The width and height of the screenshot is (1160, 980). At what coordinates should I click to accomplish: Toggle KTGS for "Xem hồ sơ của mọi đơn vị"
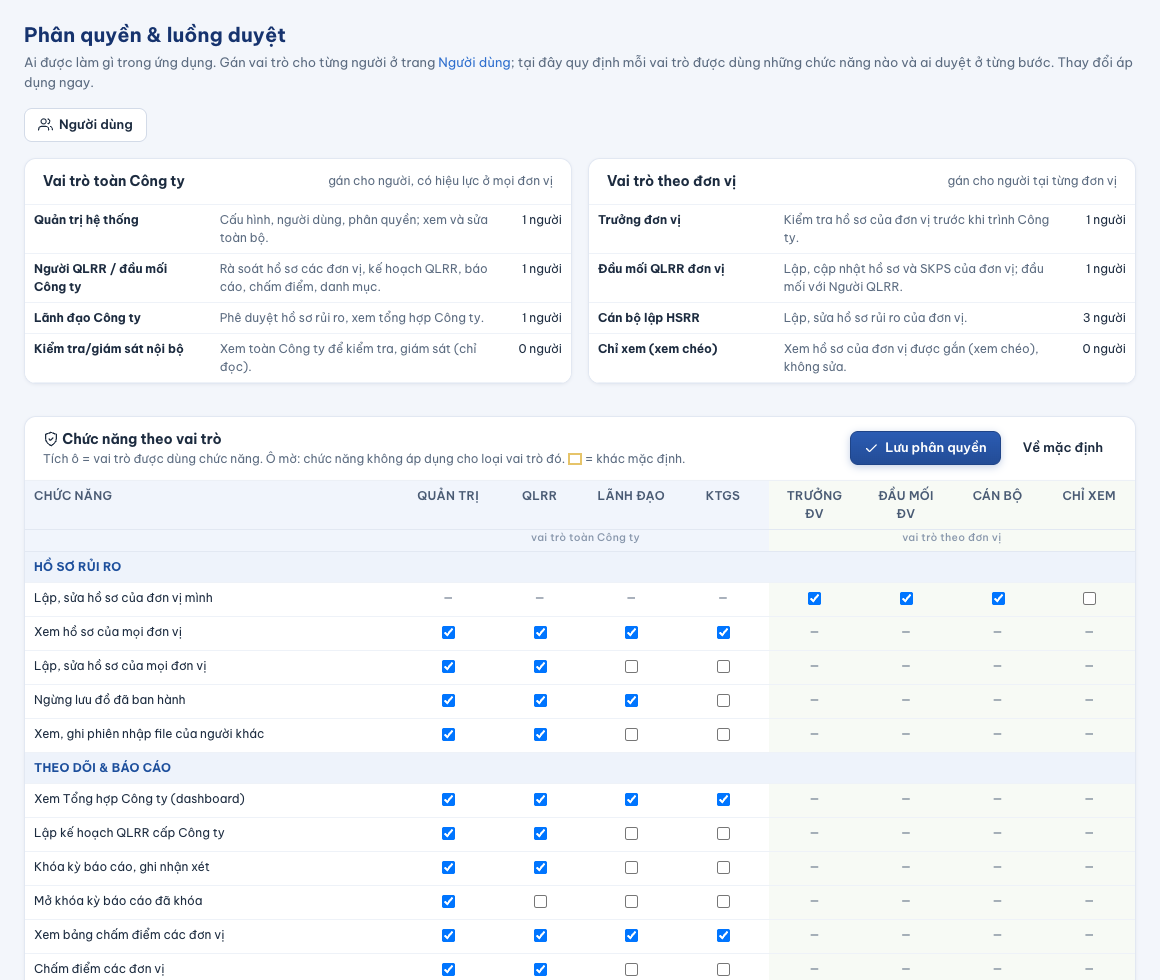[x=723, y=632]
